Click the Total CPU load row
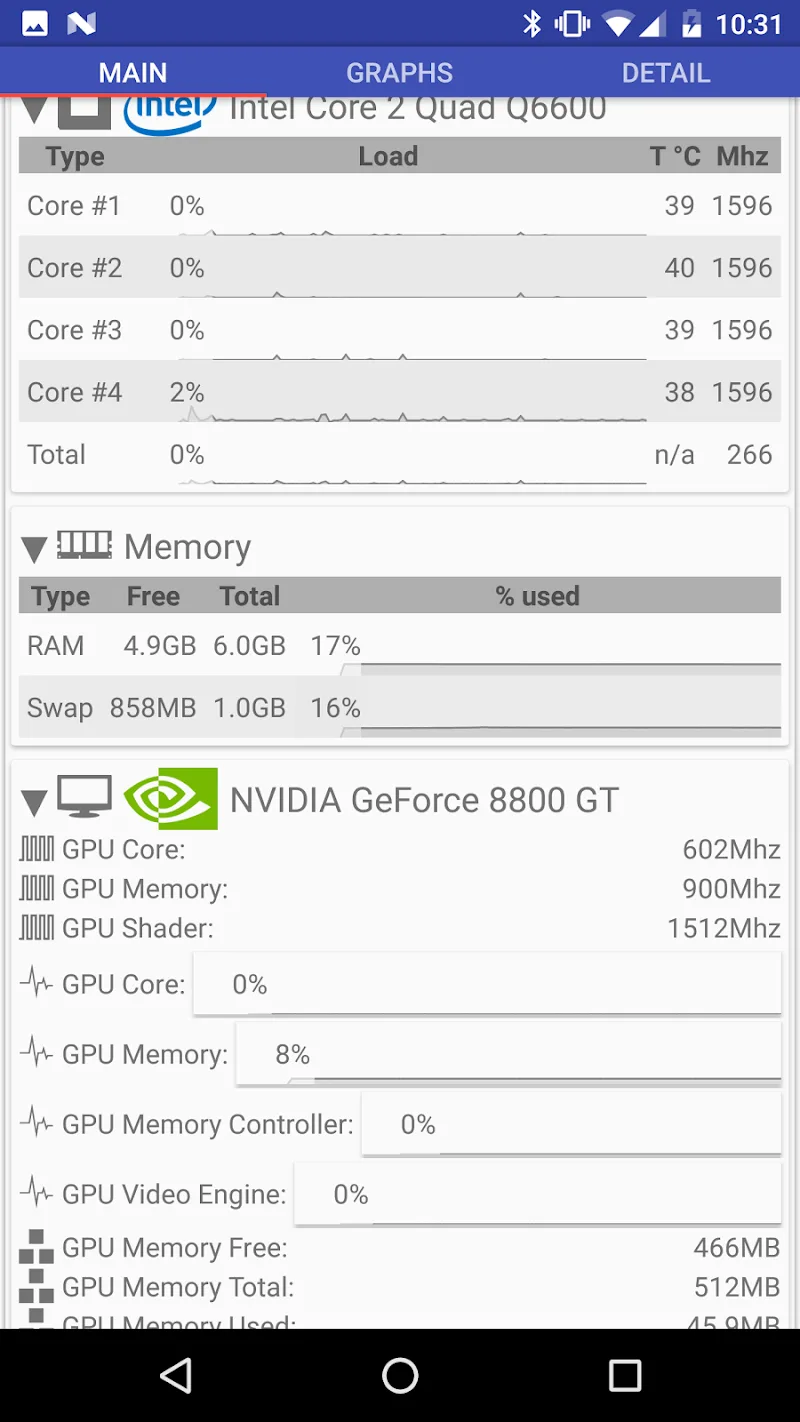The image size is (800, 1422). (x=400, y=454)
